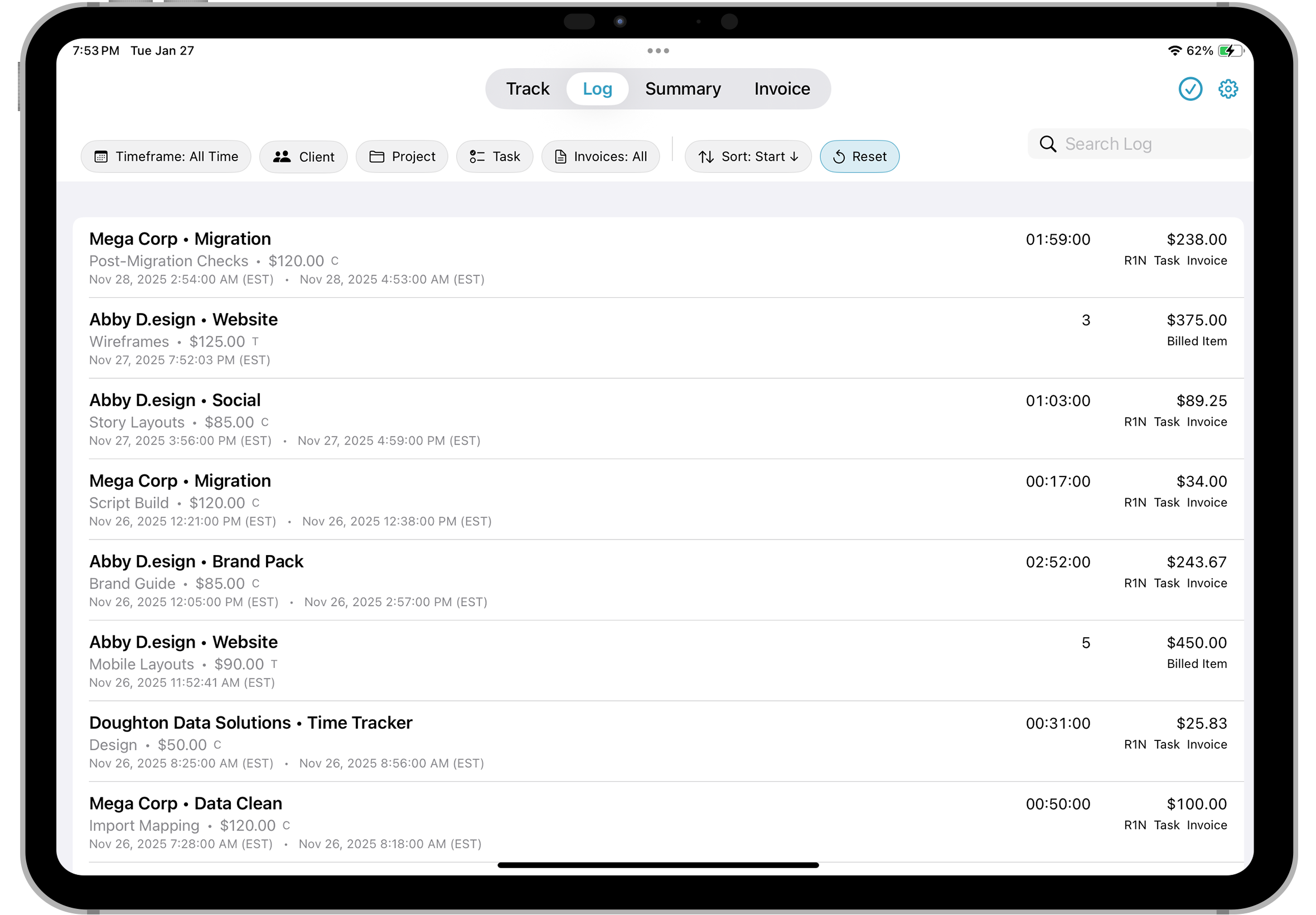Click the checklist icon on the Task filter
The width and height of the screenshot is (1316, 915).
(x=476, y=156)
